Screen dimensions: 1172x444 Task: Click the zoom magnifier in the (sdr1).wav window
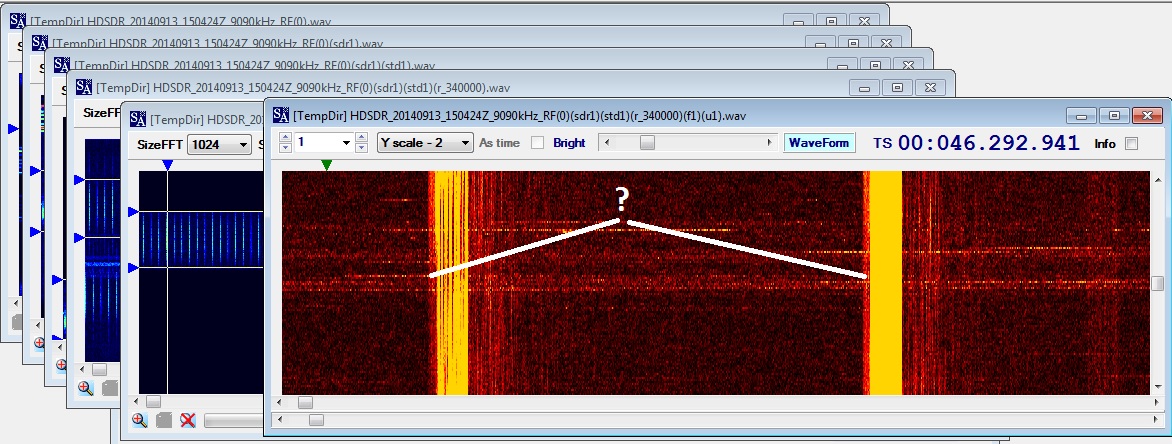(40, 343)
